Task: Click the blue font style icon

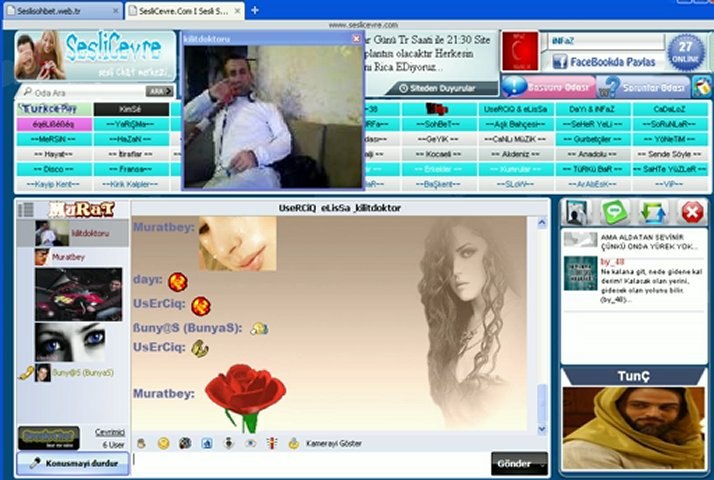Action: [207, 443]
